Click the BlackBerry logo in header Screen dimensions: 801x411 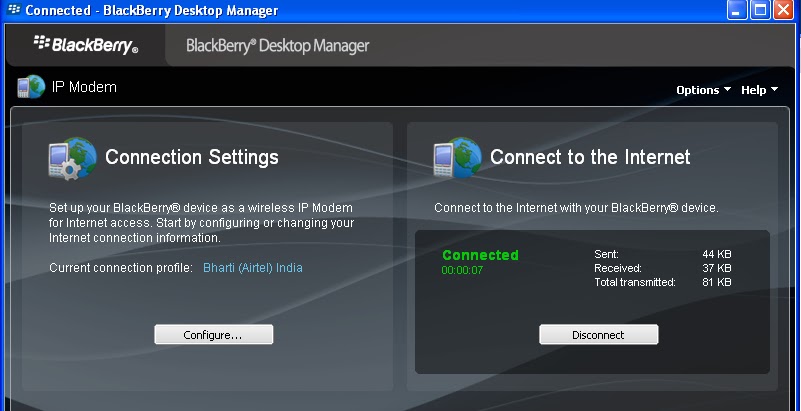coord(86,44)
